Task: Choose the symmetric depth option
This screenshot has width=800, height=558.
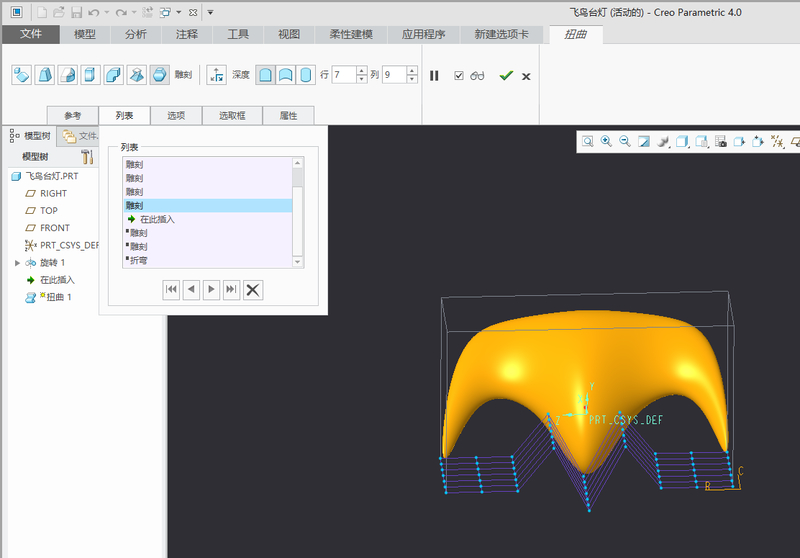Action: pos(305,75)
